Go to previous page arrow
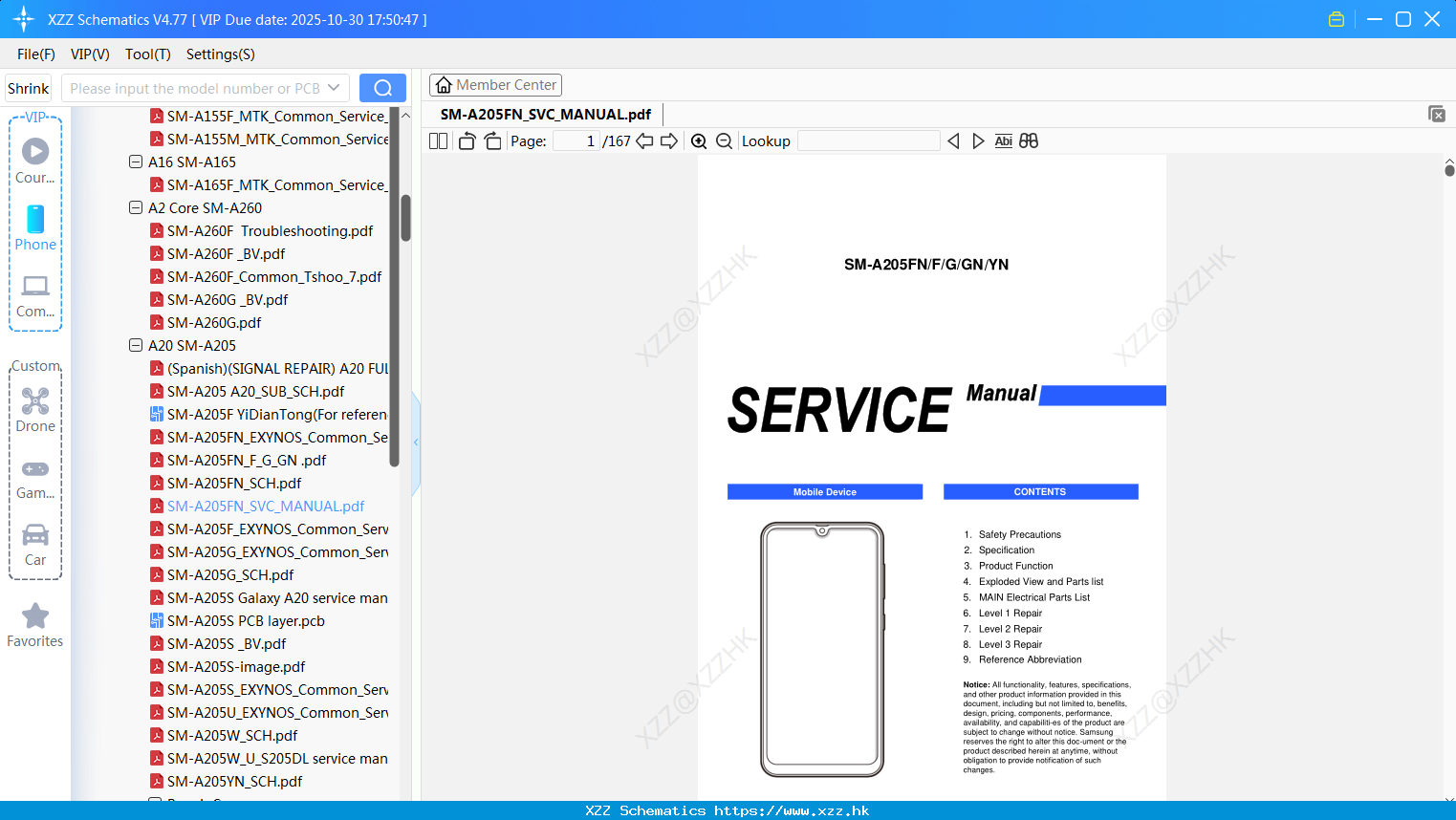1456x820 pixels. click(644, 140)
